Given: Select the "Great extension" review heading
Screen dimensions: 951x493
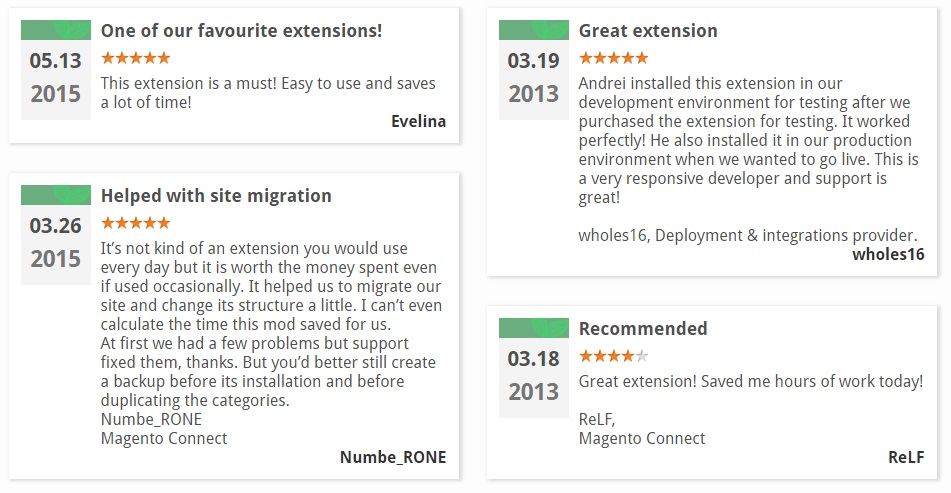Looking at the screenshot, I should tap(648, 30).
